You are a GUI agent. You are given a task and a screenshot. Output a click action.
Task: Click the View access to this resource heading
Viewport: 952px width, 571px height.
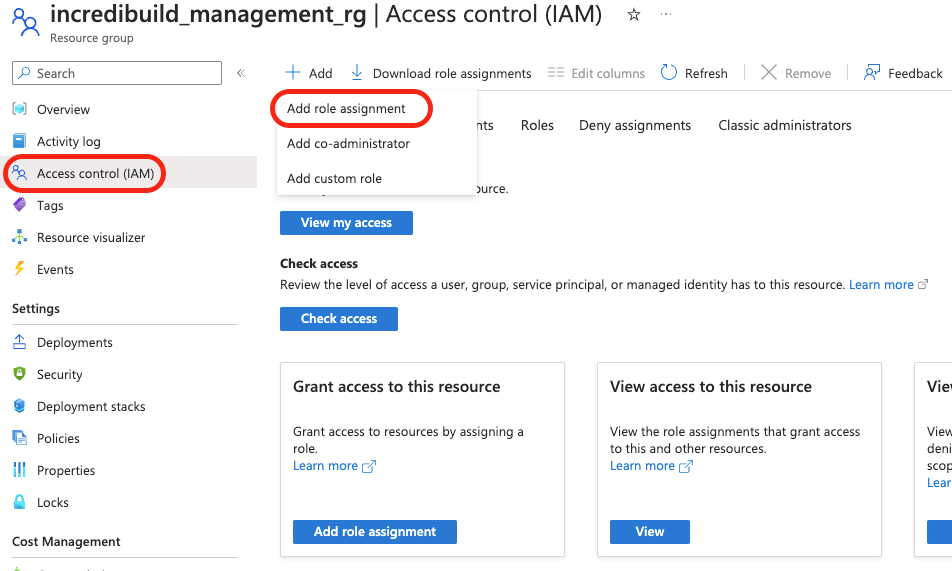pos(710,386)
